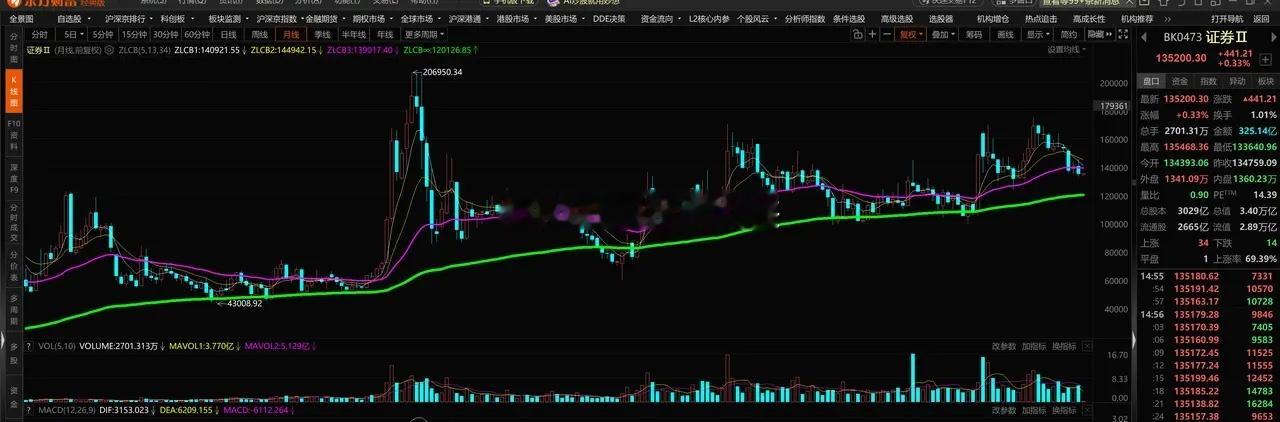Image resolution: width=1280 pixels, height=422 pixels.
Task: Open 叠加 dropdown
Action: 941,34
